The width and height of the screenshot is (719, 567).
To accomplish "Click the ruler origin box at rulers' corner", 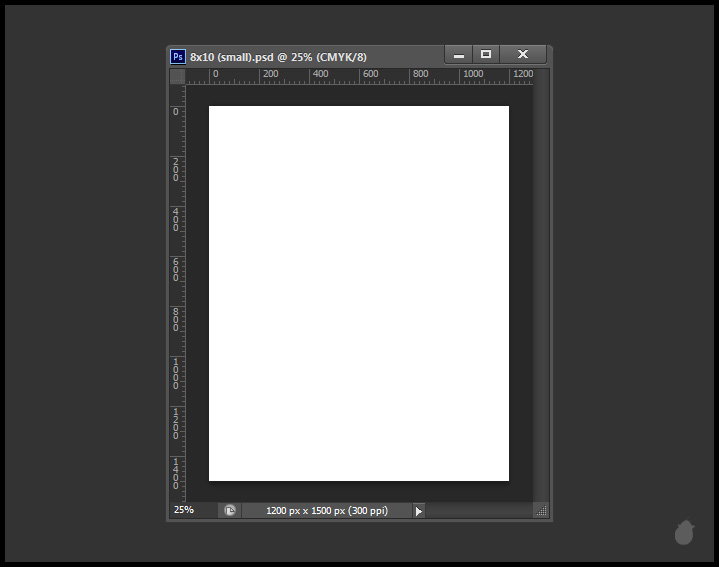I will coord(177,76).
